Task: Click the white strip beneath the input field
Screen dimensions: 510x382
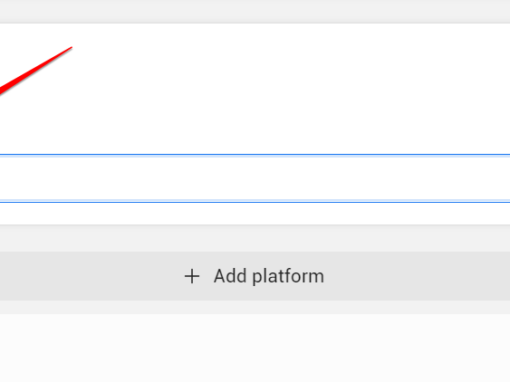Action: coord(255,213)
